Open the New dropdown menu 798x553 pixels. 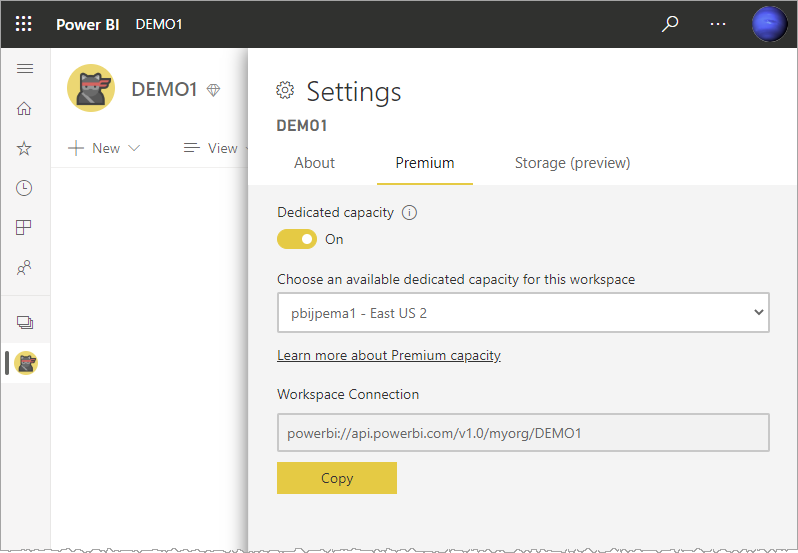tap(104, 148)
